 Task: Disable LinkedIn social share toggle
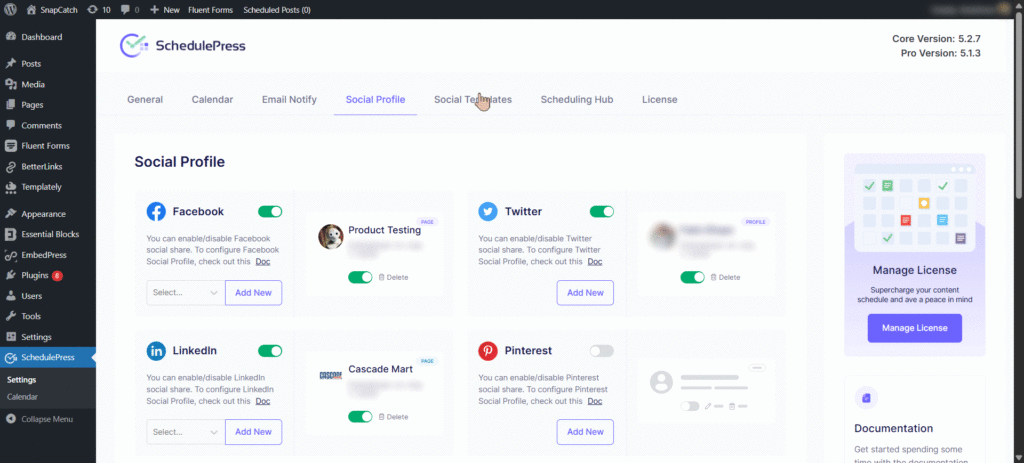[x=270, y=351]
